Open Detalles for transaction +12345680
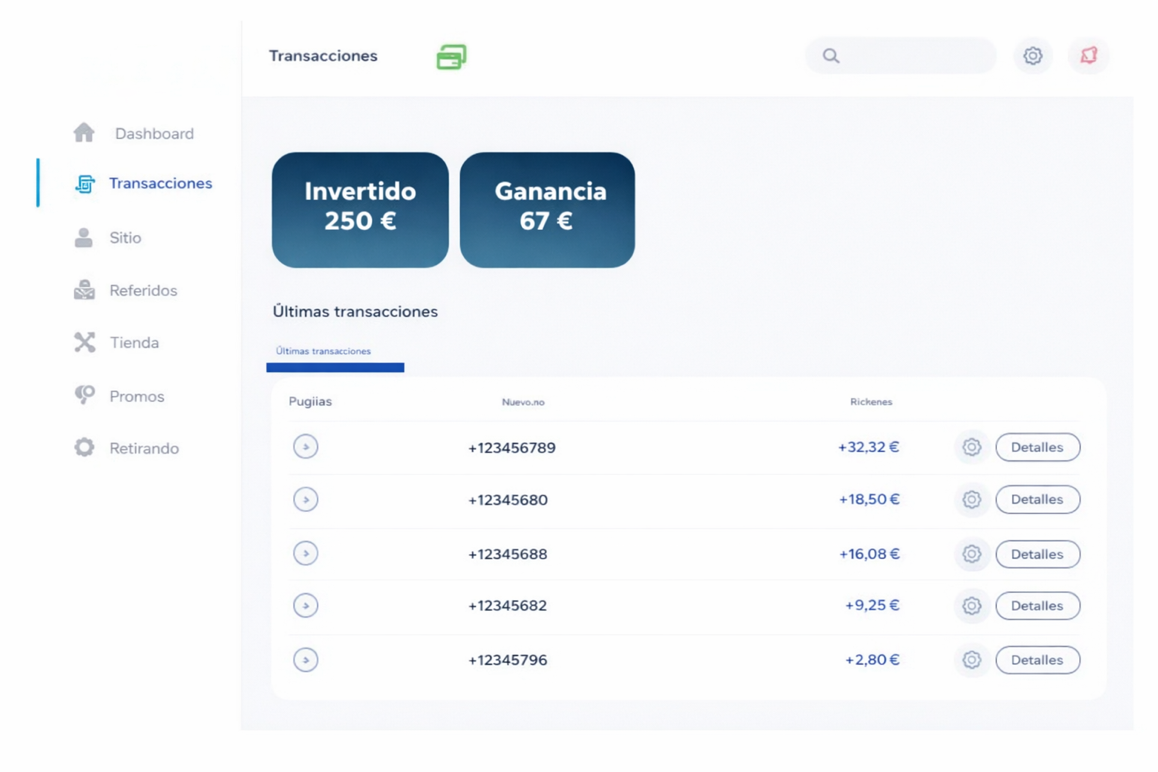The height and width of the screenshot is (772, 1158). coord(1037,499)
